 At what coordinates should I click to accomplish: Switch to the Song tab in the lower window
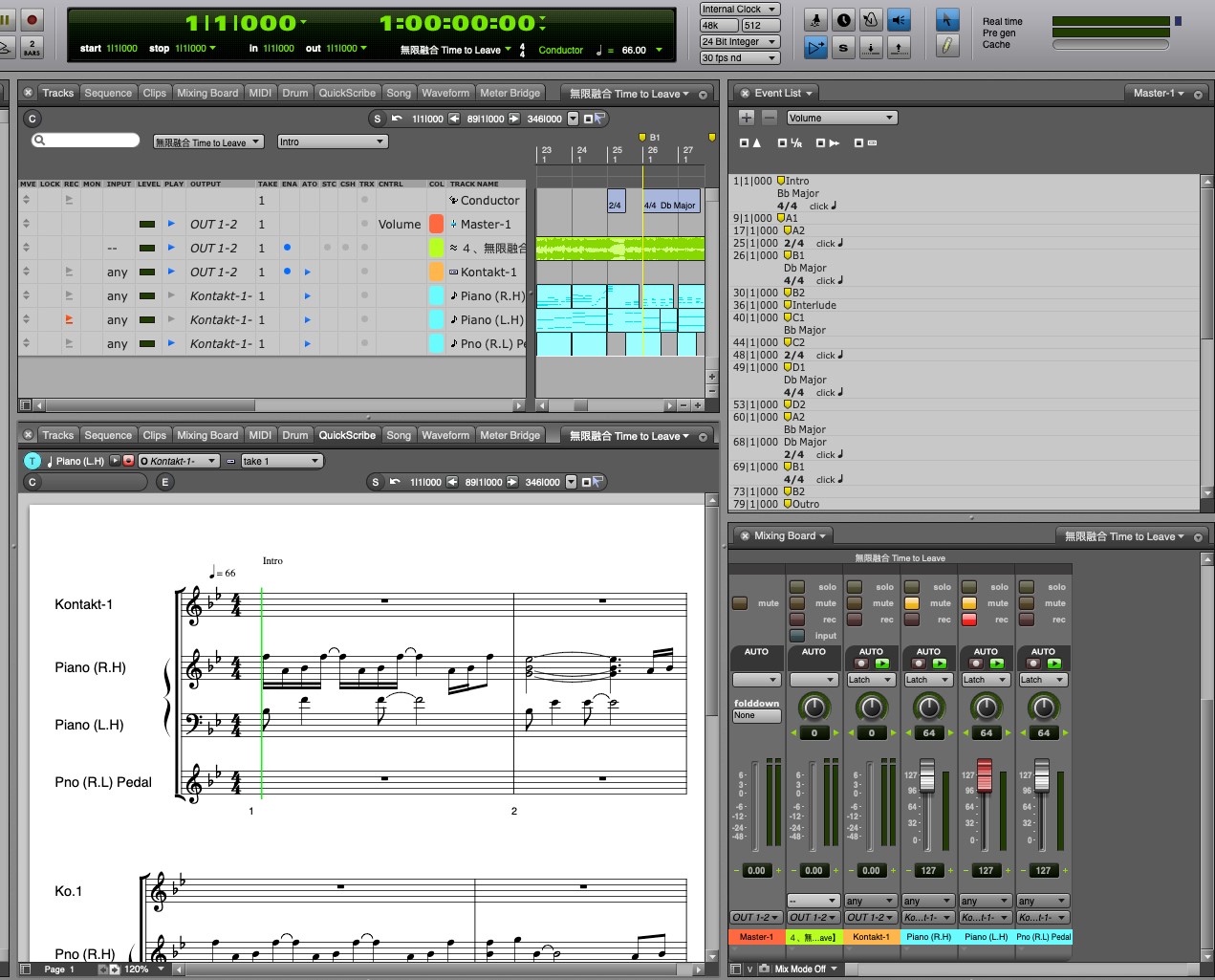[x=399, y=435]
